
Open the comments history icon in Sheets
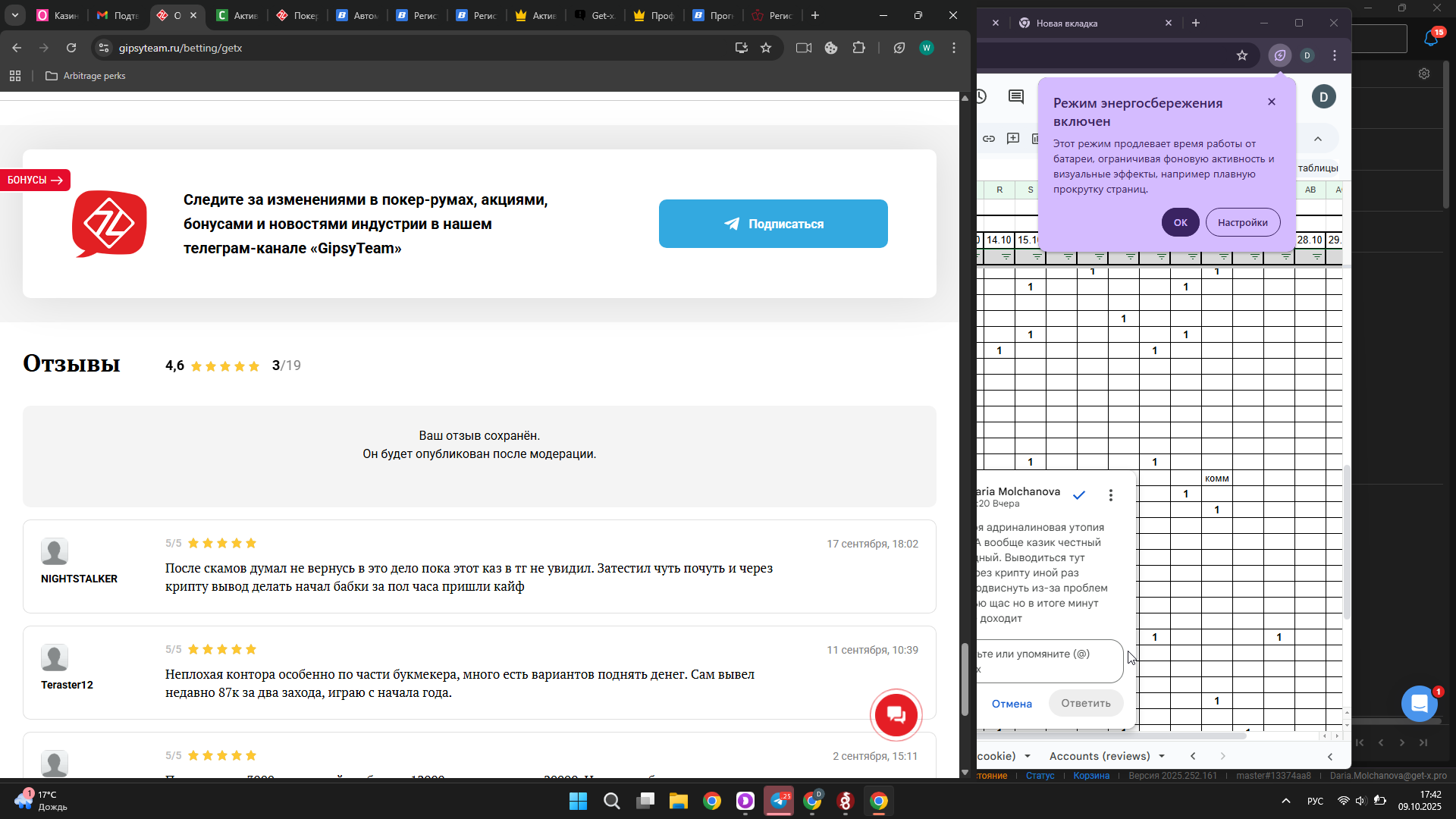click(1016, 96)
